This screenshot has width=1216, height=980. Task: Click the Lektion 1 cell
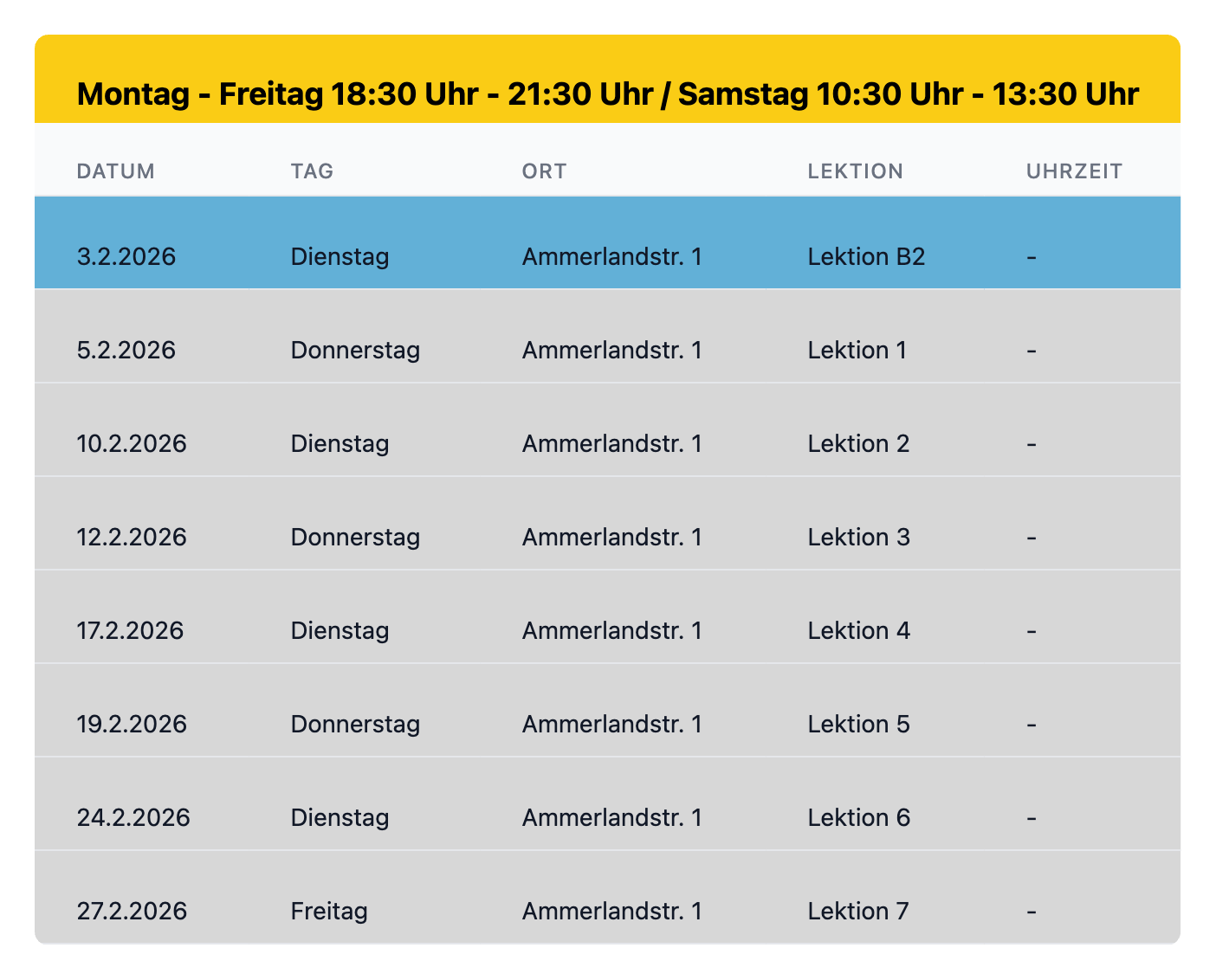click(x=857, y=351)
